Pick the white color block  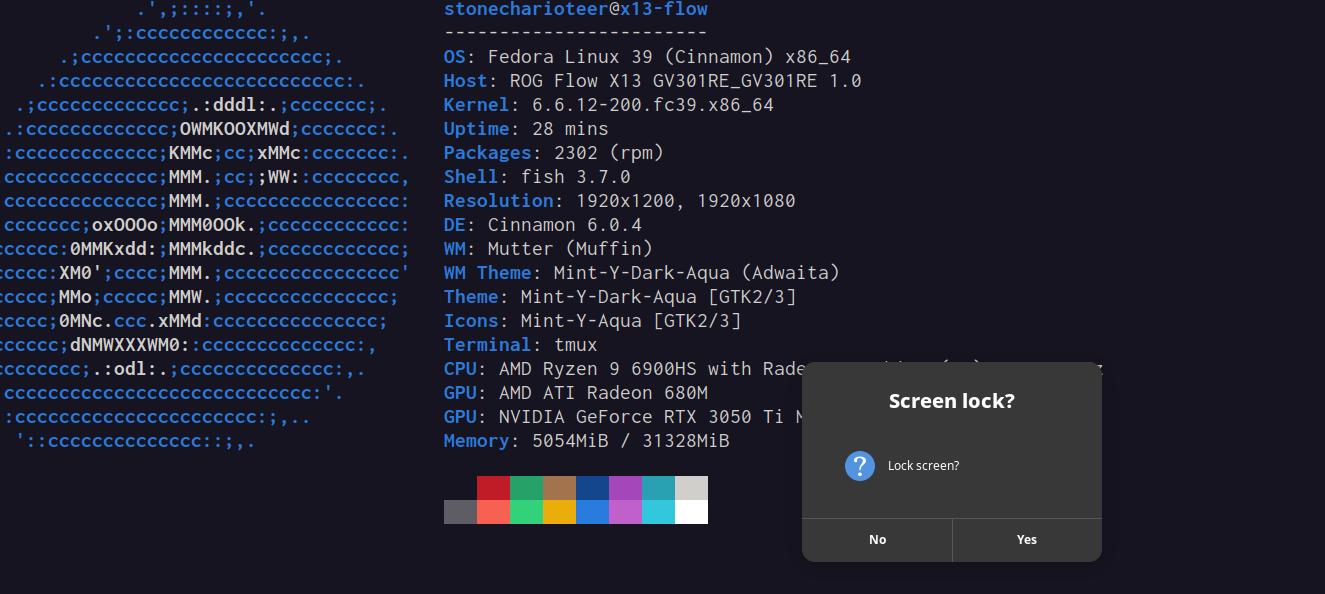(691, 512)
